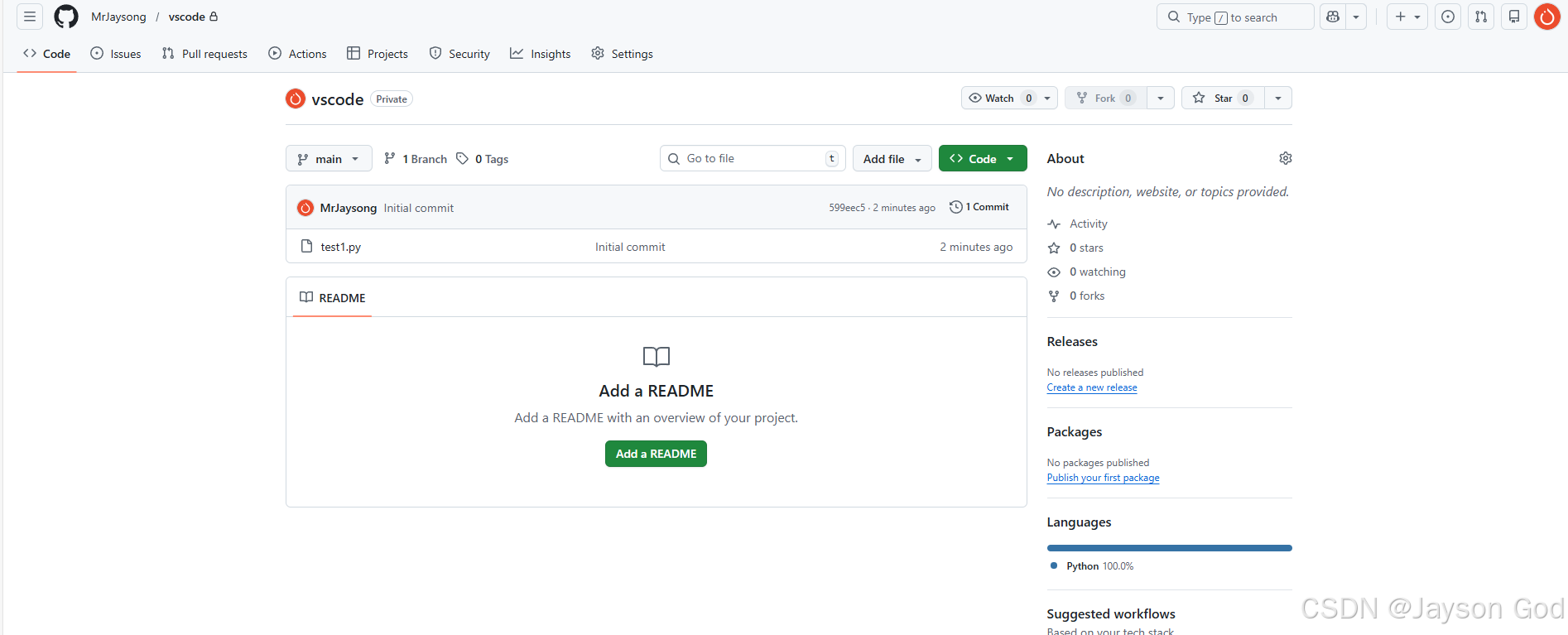1568x635 pixels.
Task: Click the 2 minutes ago timestamp in file row
Action: (x=976, y=247)
